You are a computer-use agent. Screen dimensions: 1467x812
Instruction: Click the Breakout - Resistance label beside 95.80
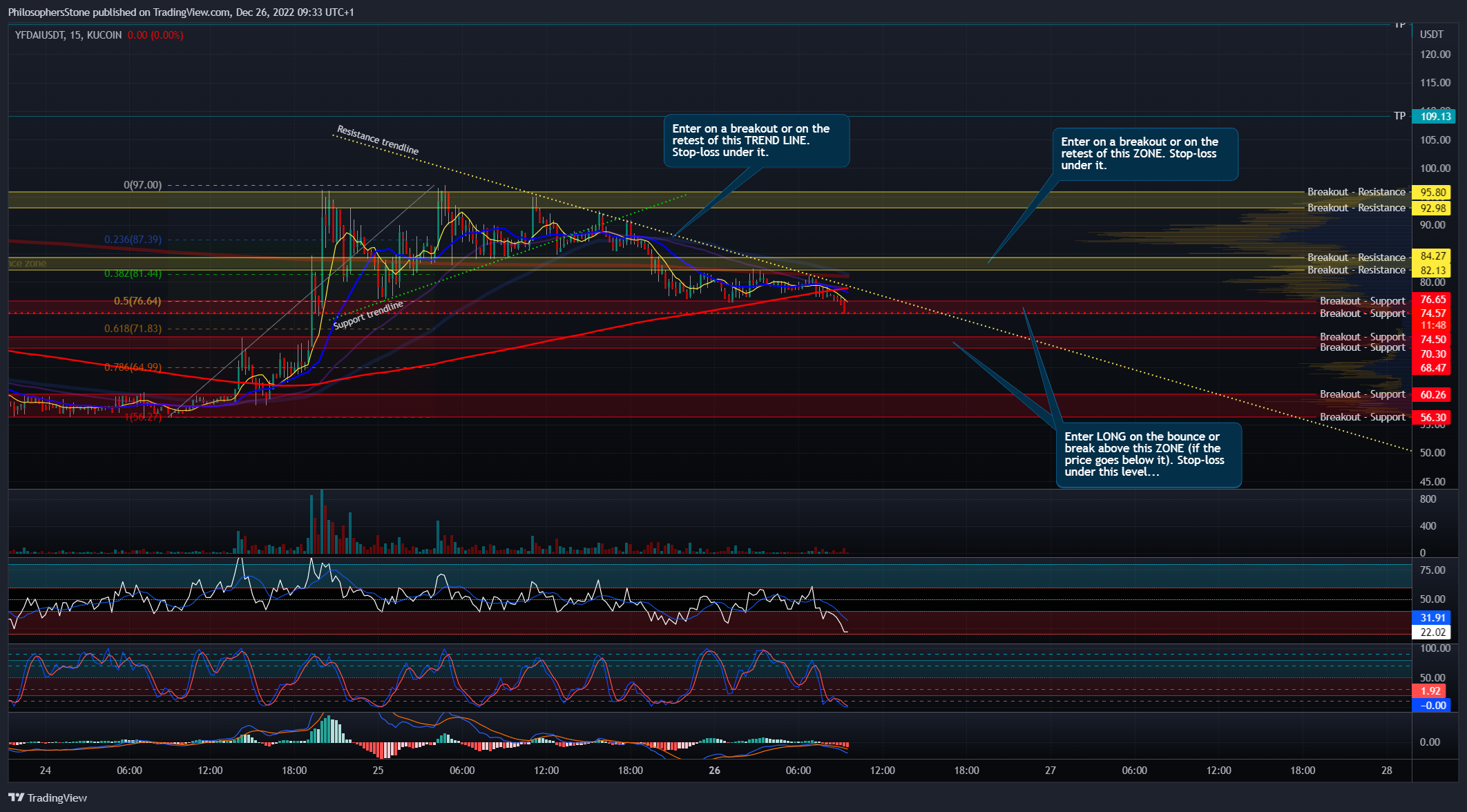[x=1356, y=192]
